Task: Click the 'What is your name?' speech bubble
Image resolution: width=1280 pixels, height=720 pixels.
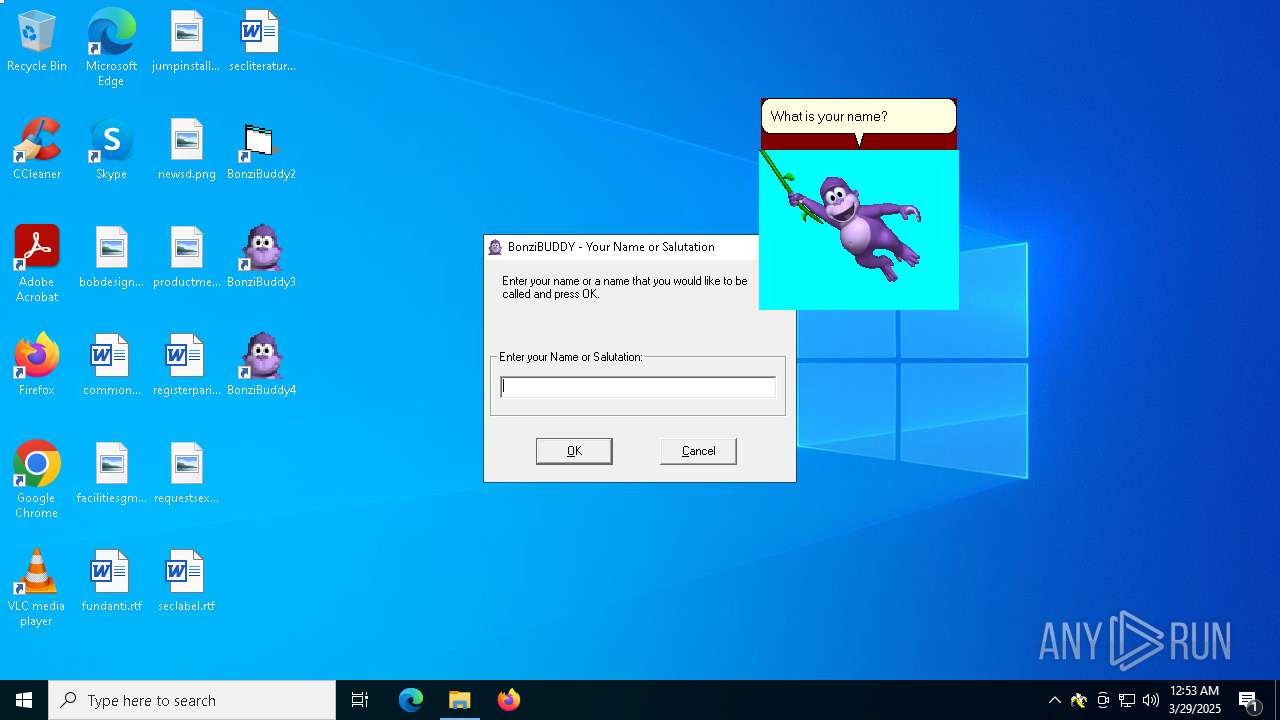Action: [859, 117]
